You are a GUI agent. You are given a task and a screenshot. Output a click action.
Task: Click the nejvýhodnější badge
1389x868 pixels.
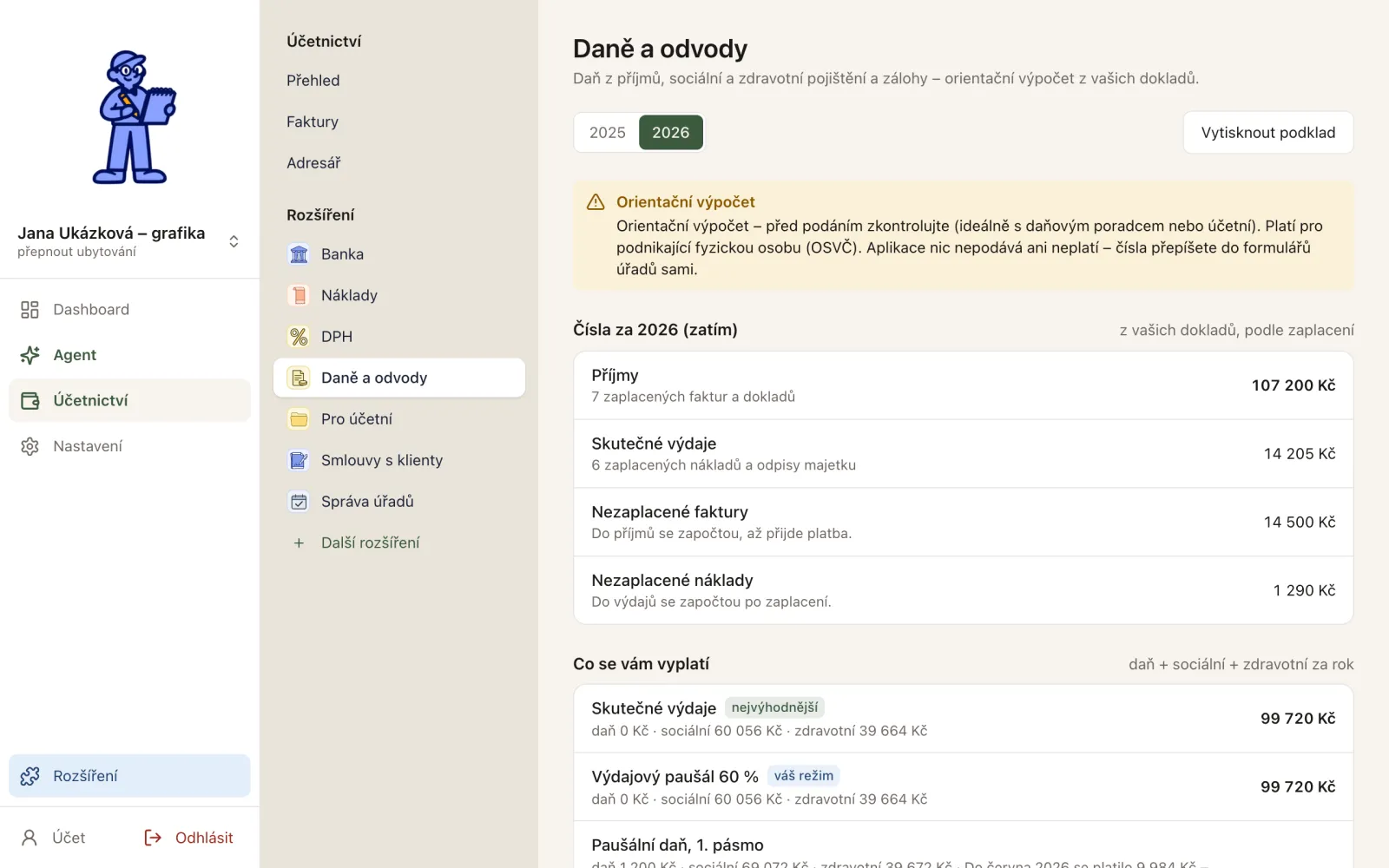pyautogui.click(x=774, y=707)
